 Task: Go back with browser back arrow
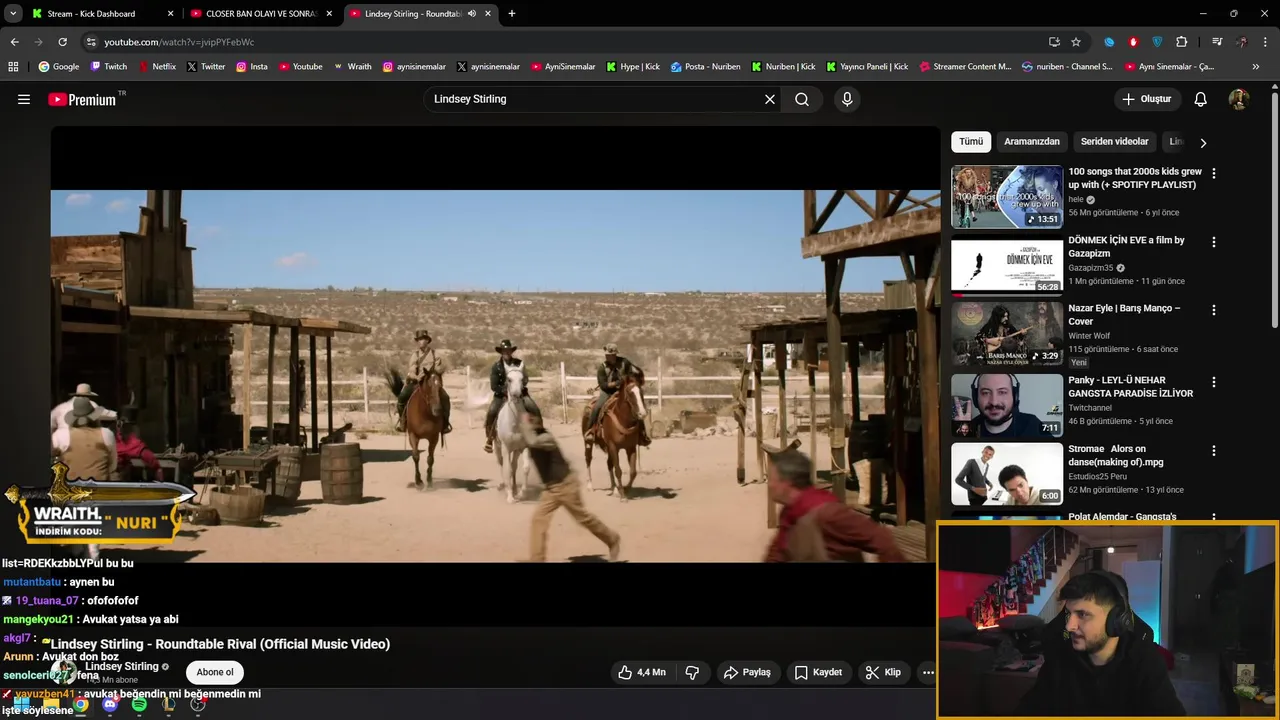tap(14, 42)
